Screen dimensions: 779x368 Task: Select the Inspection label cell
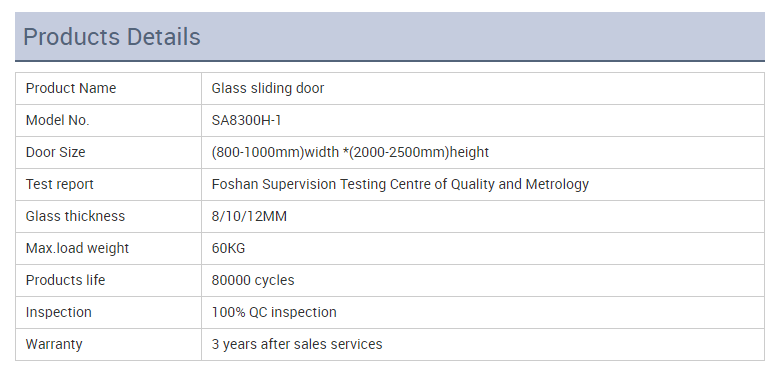[x=108, y=312]
